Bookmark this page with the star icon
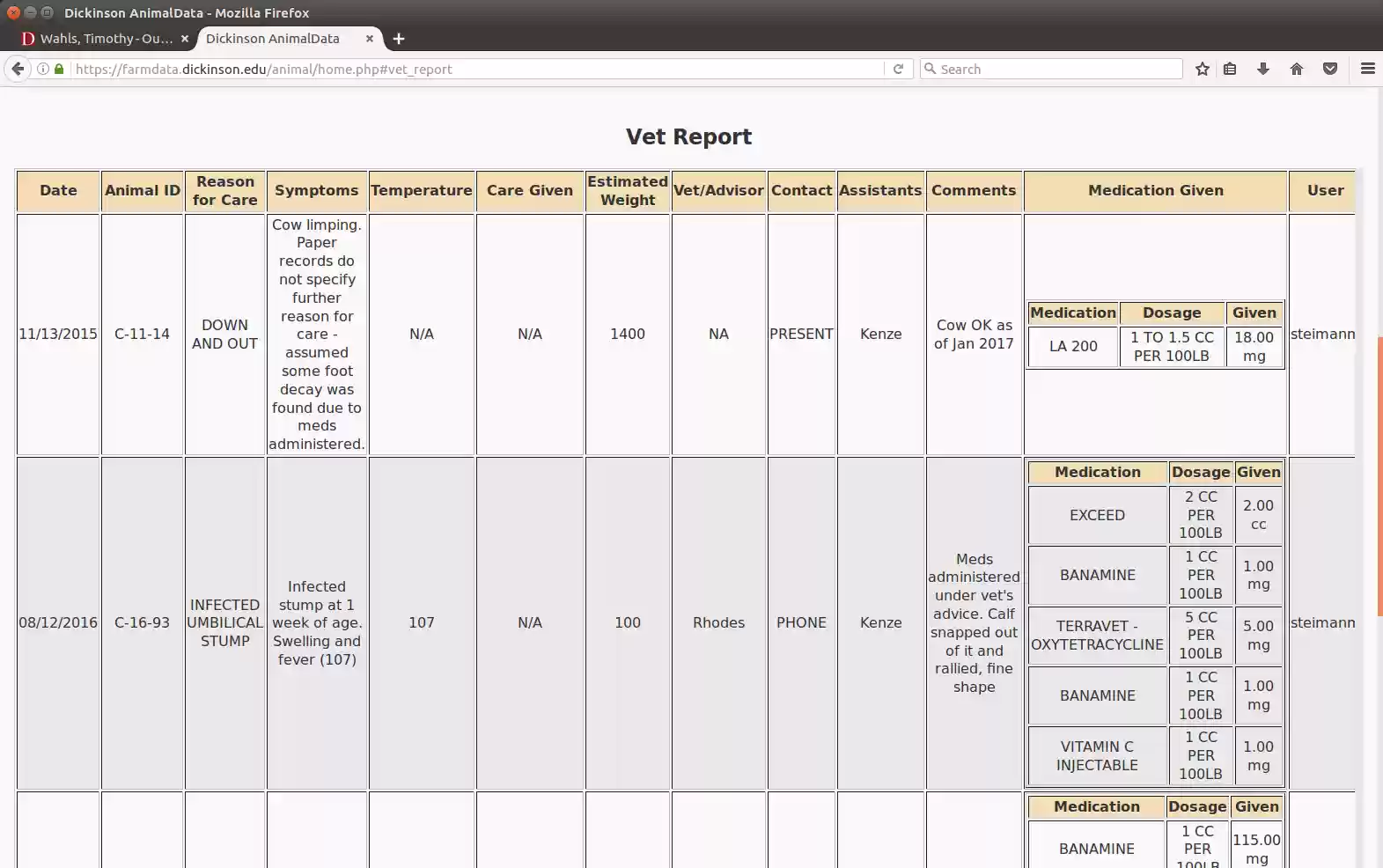 pos(1203,69)
